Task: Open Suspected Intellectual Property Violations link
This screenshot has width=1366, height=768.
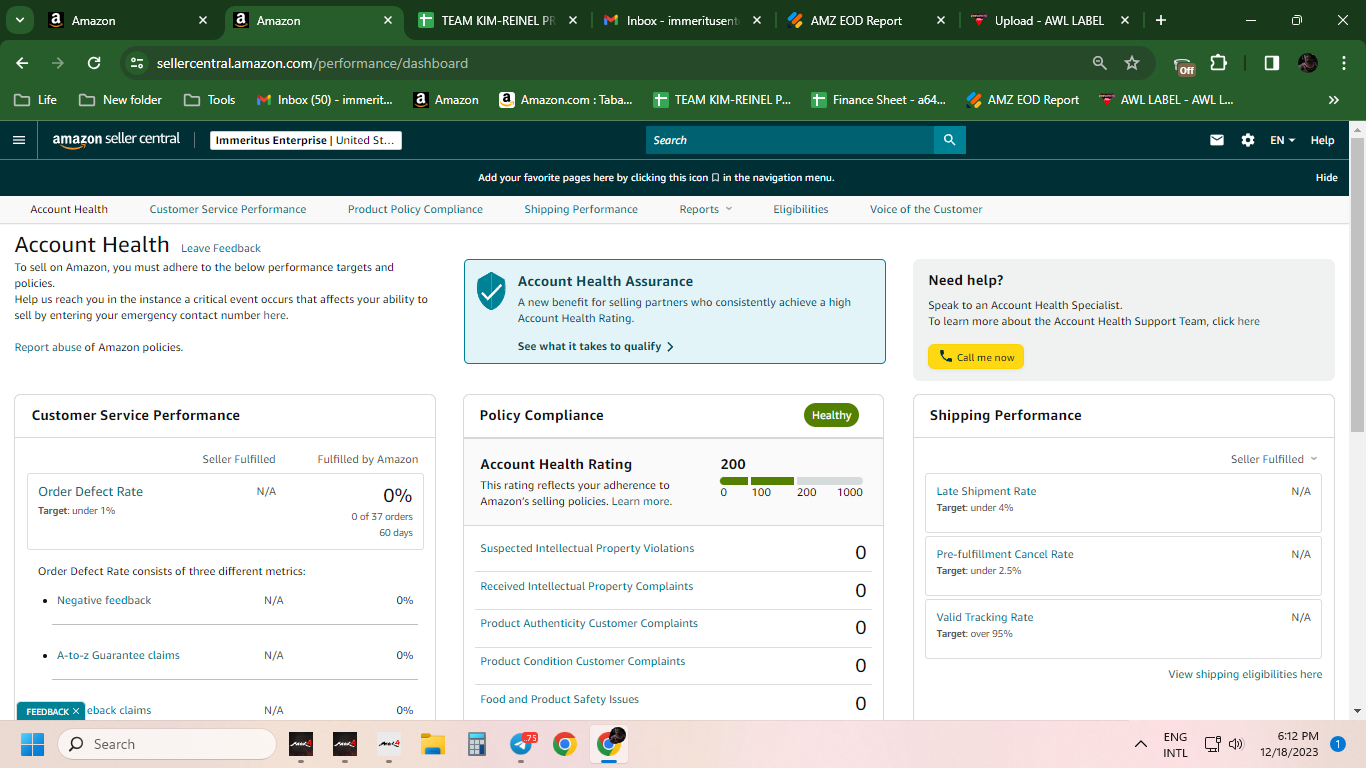Action: pyautogui.click(x=587, y=548)
